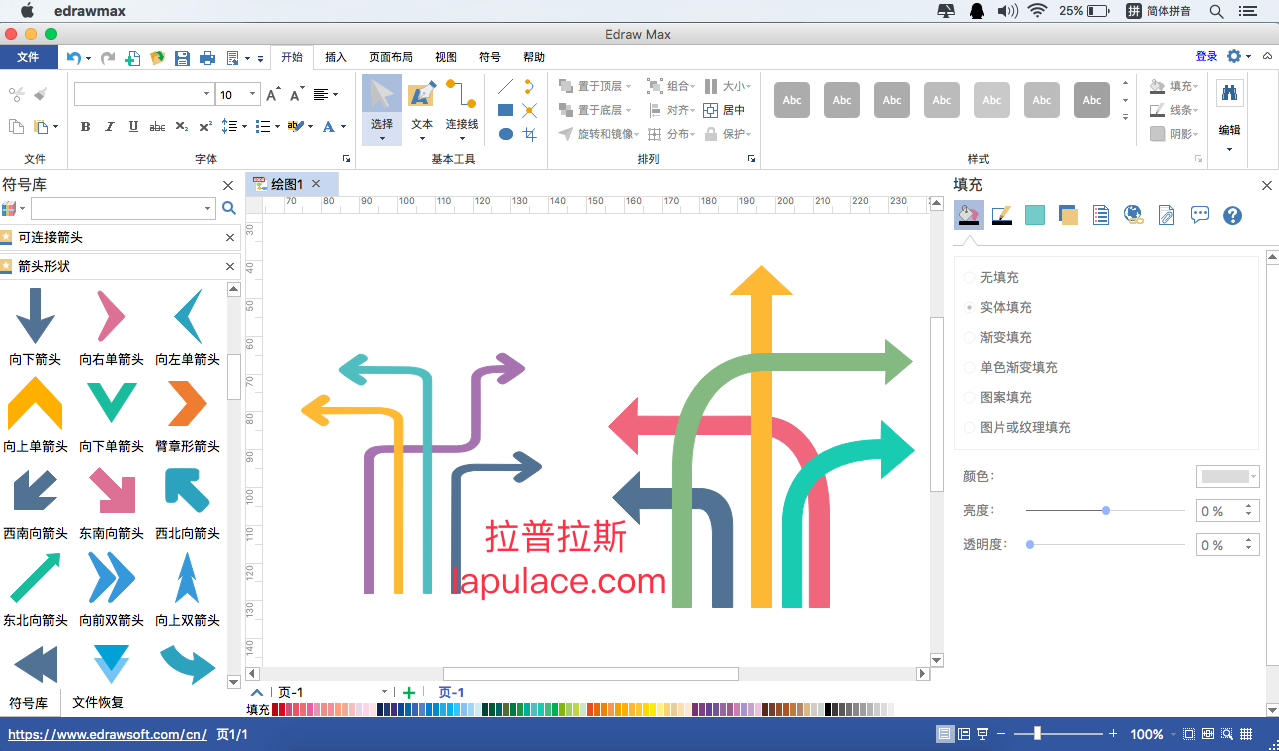Open the fill color dropdown in Fill panel

click(x=1228, y=476)
